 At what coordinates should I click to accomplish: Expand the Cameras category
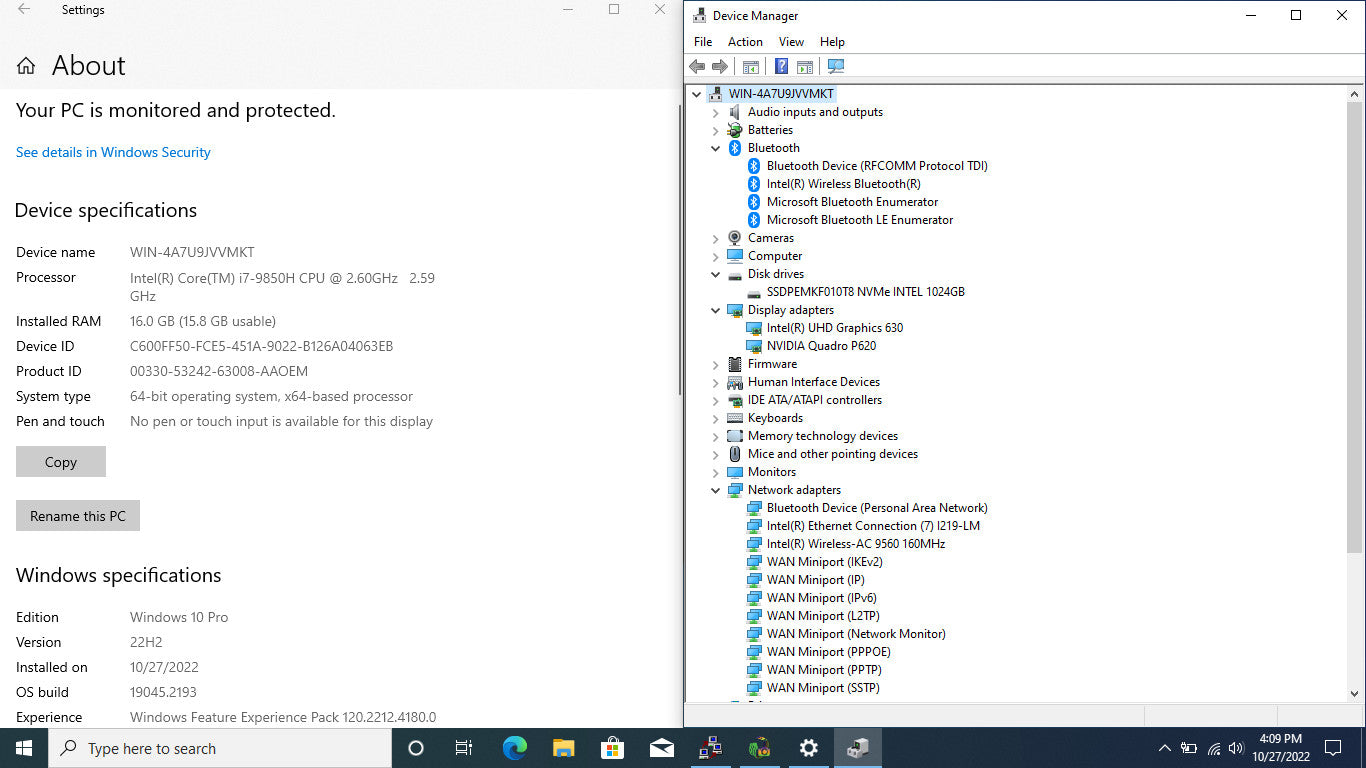[716, 238]
